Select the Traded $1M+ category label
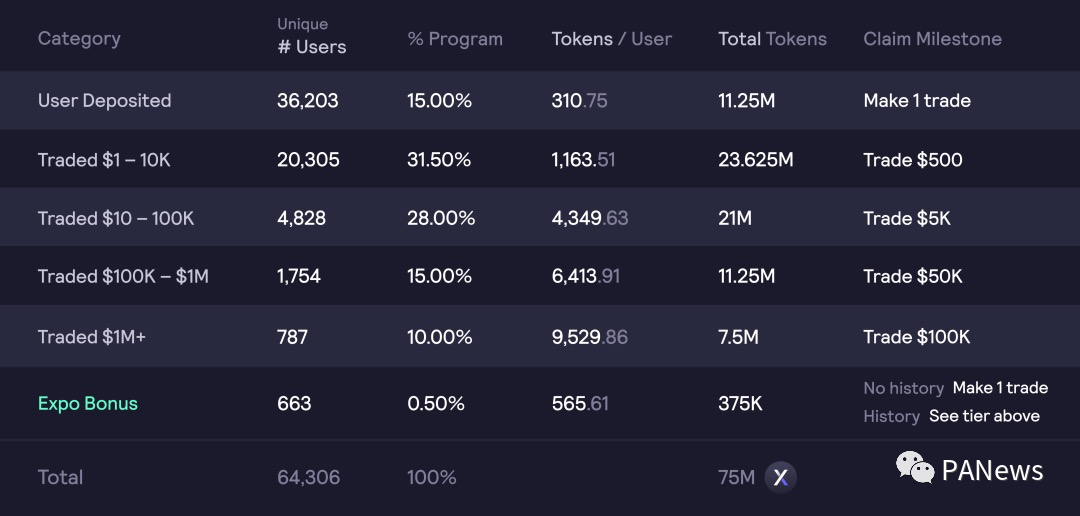 [x=92, y=337]
